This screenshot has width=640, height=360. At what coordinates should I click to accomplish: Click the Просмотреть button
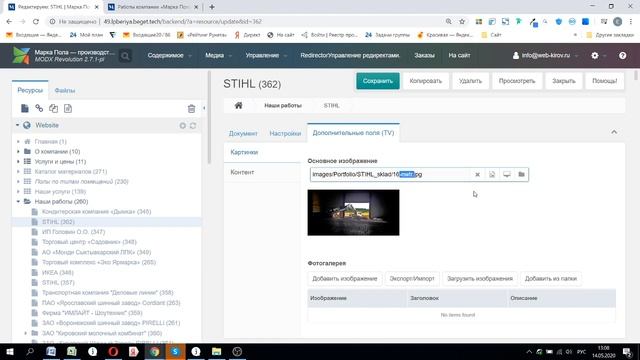coord(517,81)
